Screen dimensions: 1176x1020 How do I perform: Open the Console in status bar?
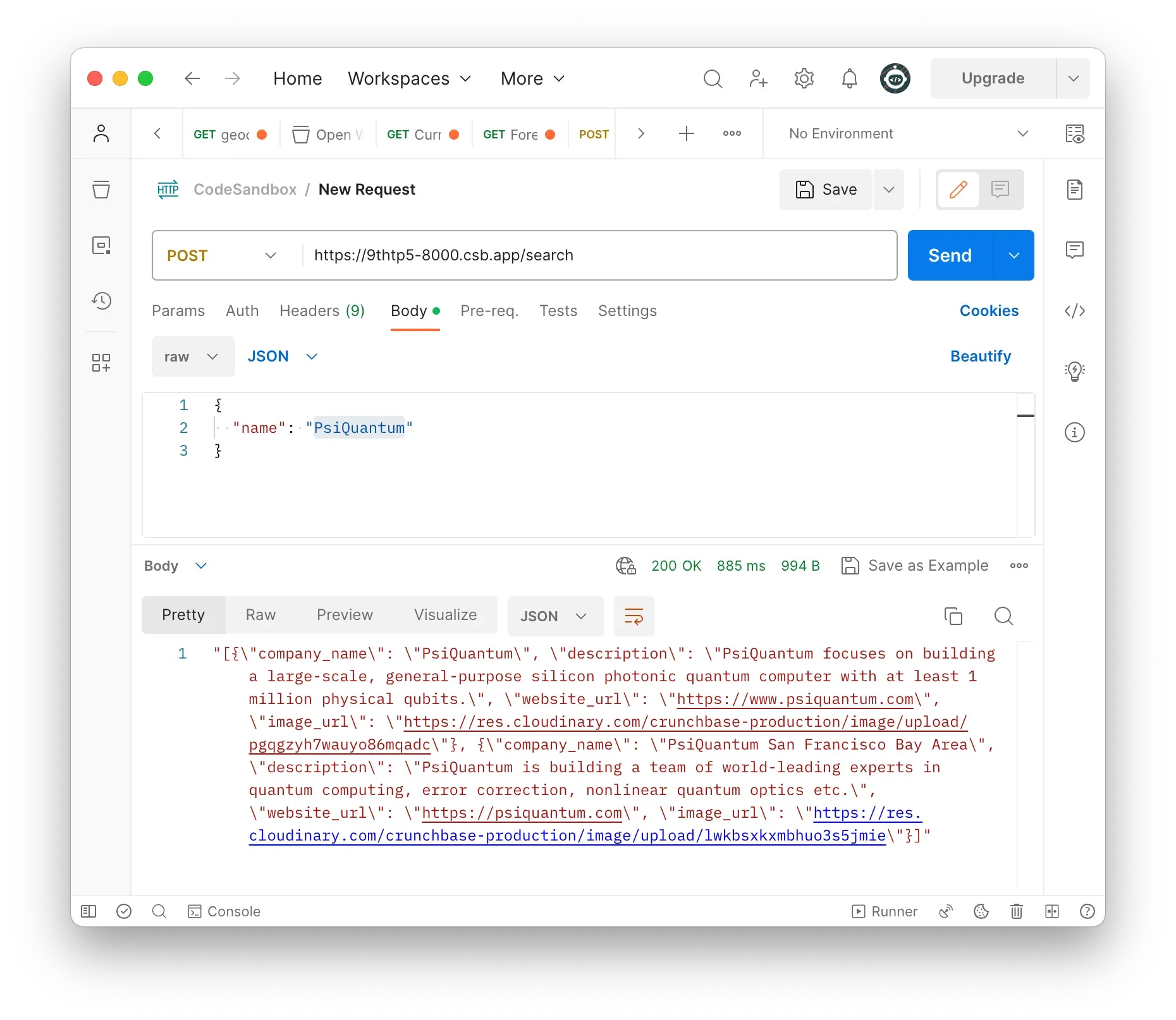coord(224,911)
